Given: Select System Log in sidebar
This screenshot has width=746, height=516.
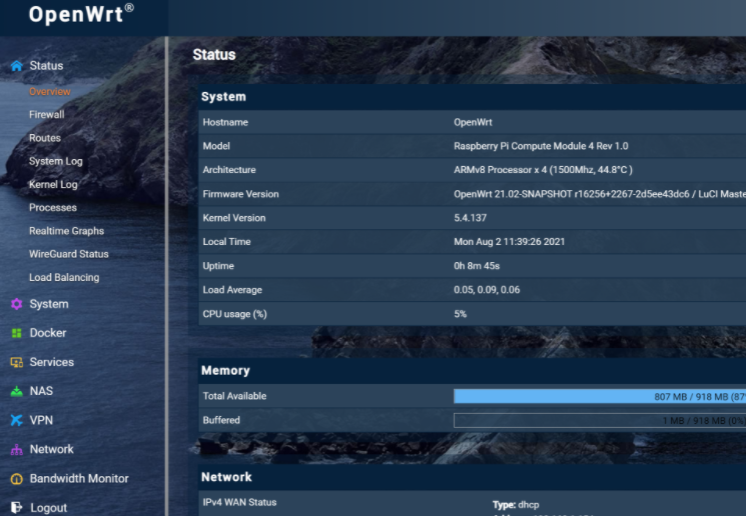Looking at the screenshot, I should click(55, 161).
